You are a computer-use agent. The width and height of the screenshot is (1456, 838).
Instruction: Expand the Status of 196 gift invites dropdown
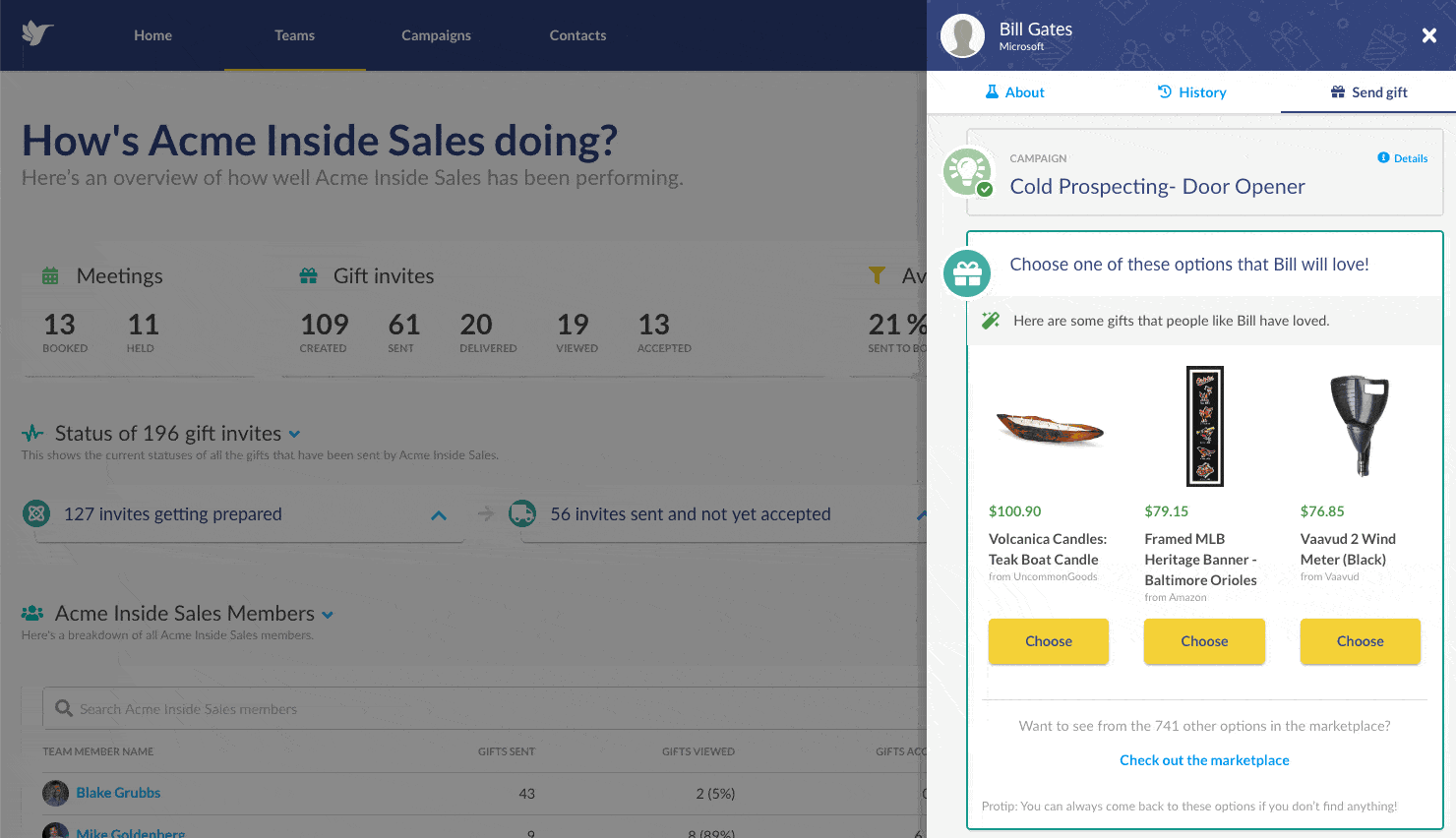point(294,434)
